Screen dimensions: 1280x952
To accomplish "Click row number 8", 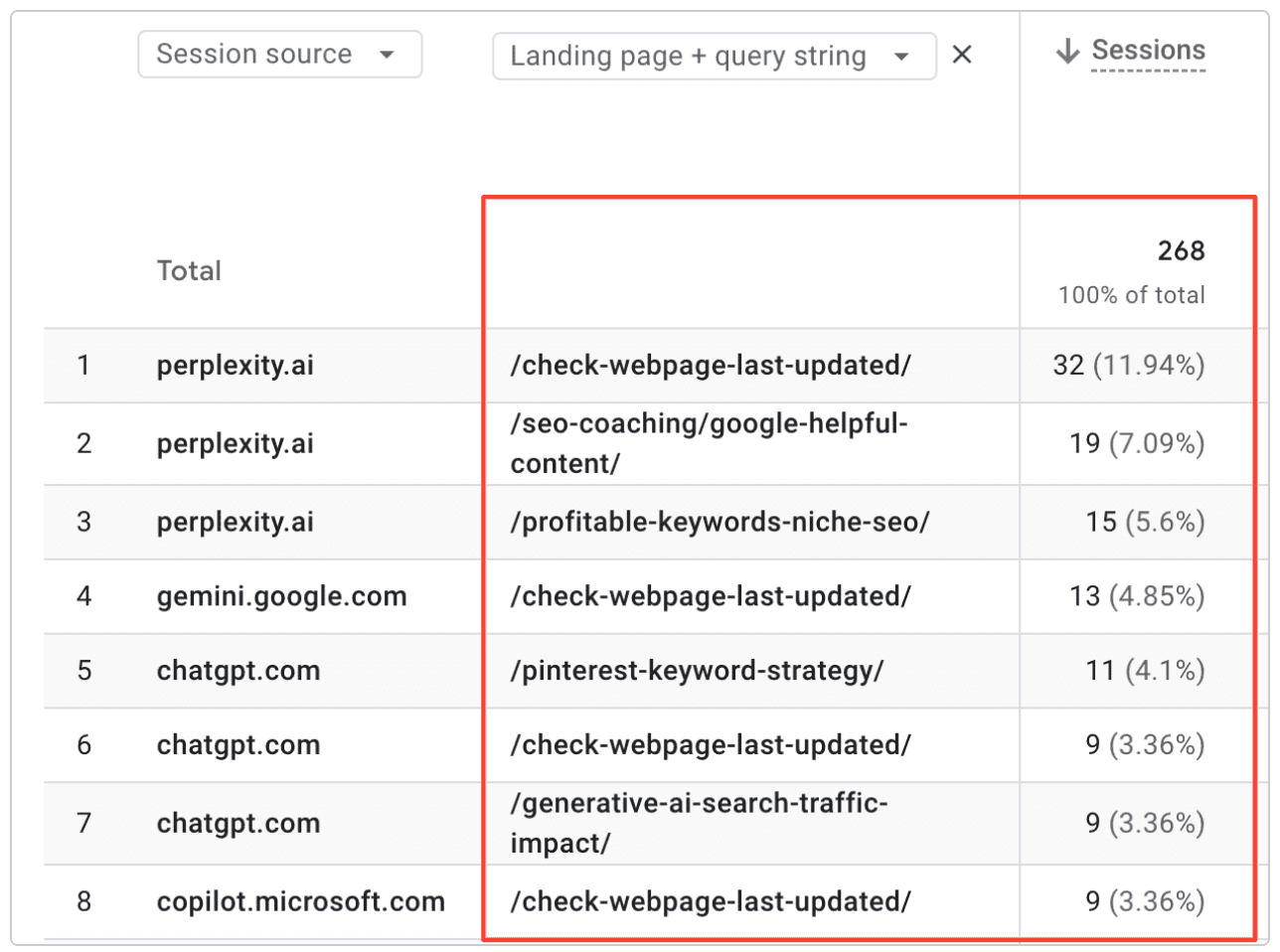I will click(x=83, y=901).
